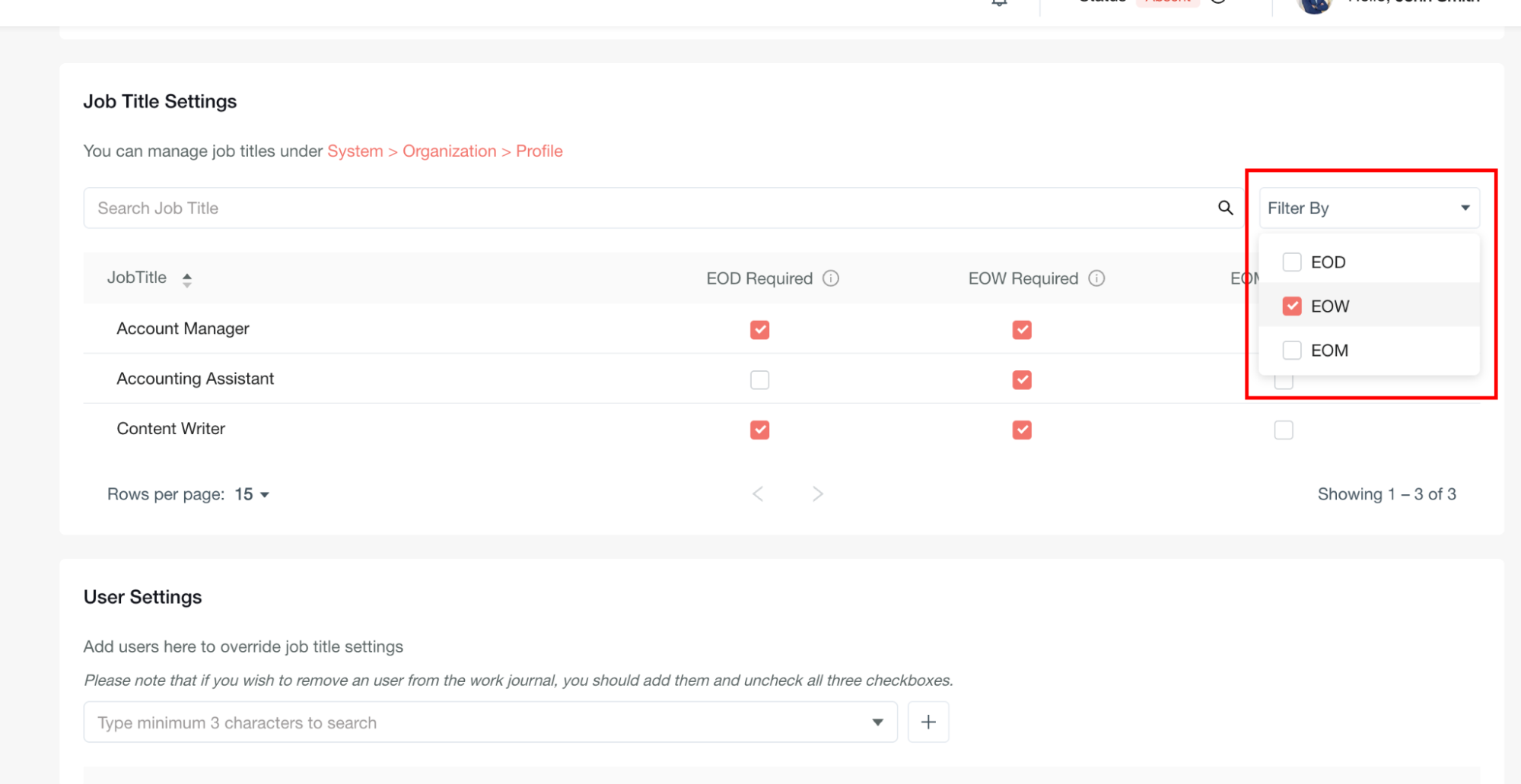Go to next page arrow
Viewport: 1521px width, 784px height.
tap(817, 494)
